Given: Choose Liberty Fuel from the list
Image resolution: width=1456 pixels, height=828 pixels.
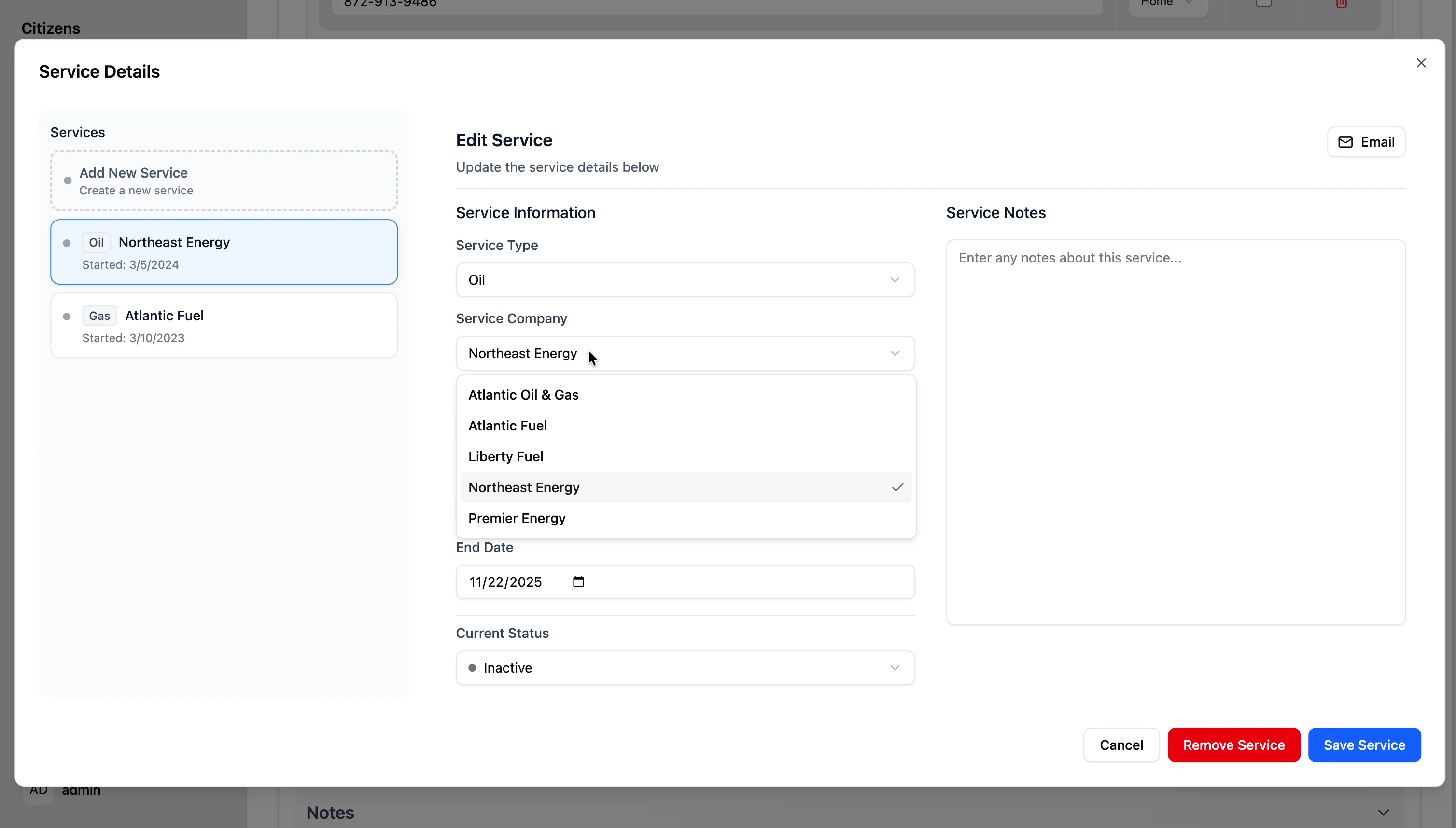Looking at the screenshot, I should [506, 456].
